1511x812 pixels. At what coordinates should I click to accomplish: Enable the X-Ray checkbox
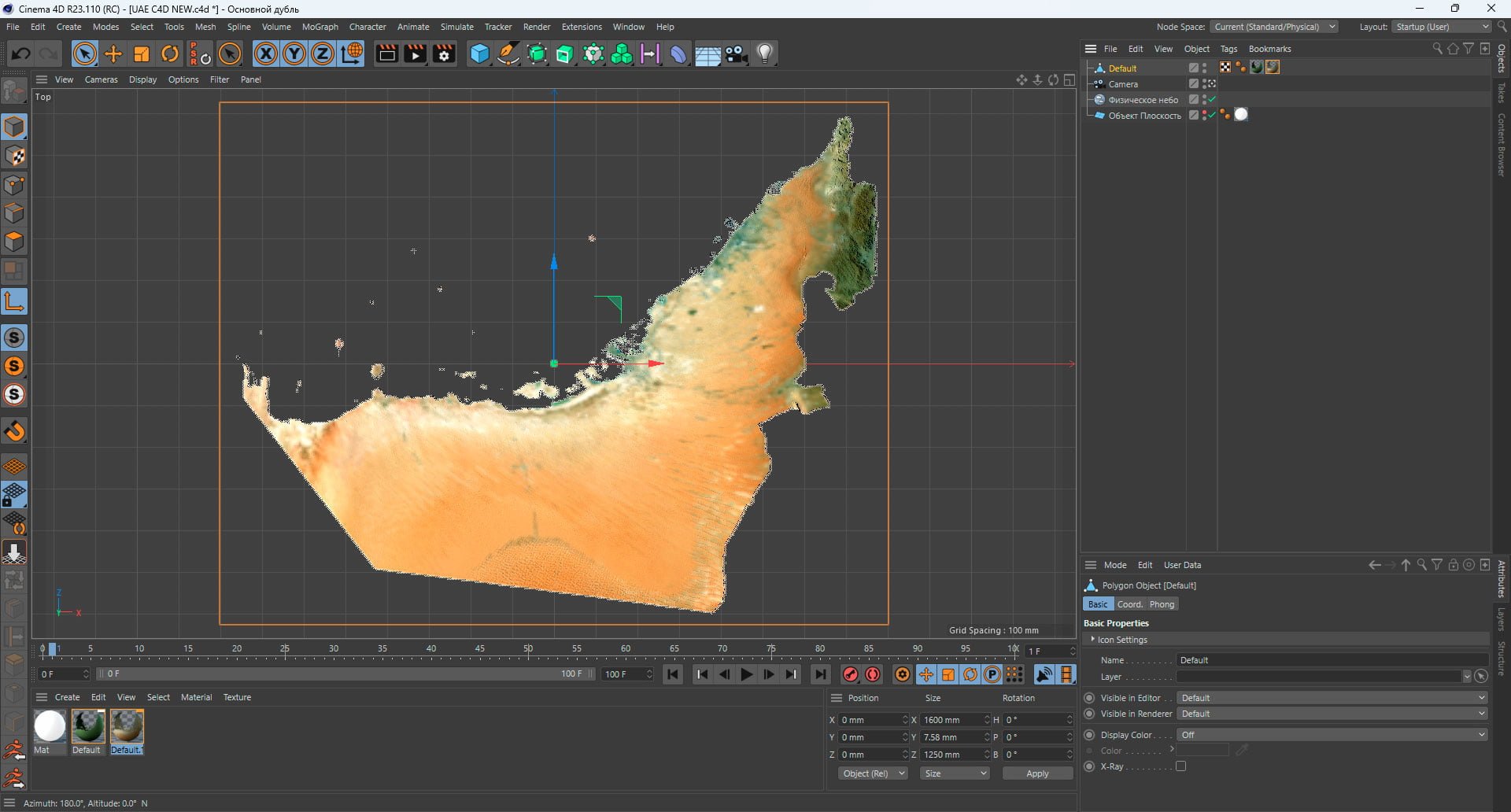click(1180, 766)
